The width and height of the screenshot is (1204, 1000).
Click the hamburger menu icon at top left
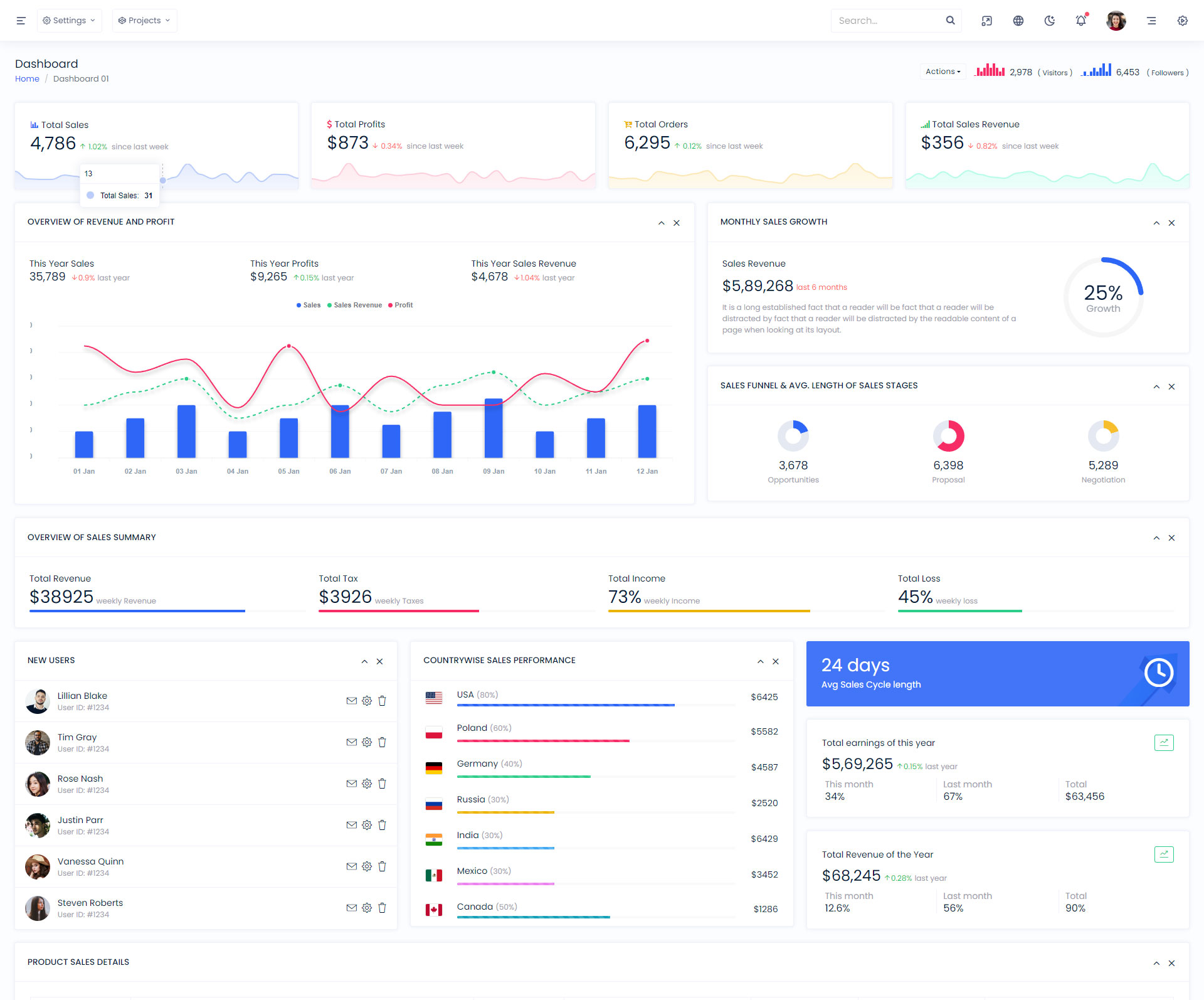(21, 21)
